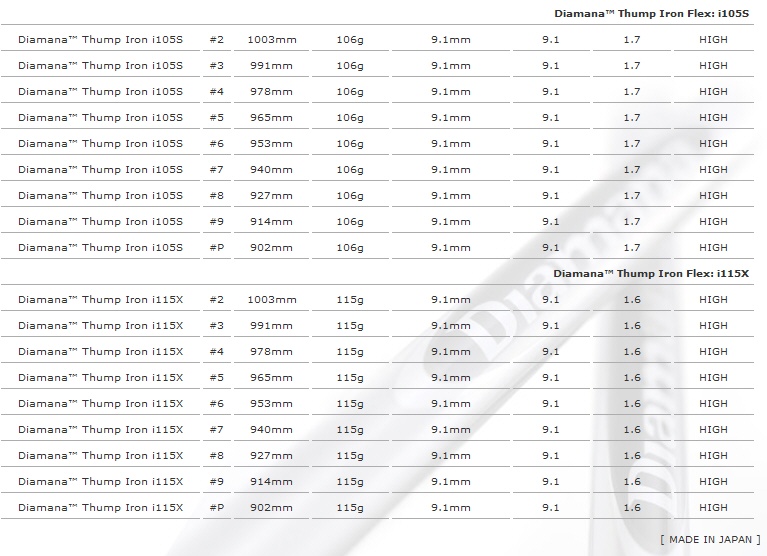Select 965mm in the i105S #5 row

(271, 118)
